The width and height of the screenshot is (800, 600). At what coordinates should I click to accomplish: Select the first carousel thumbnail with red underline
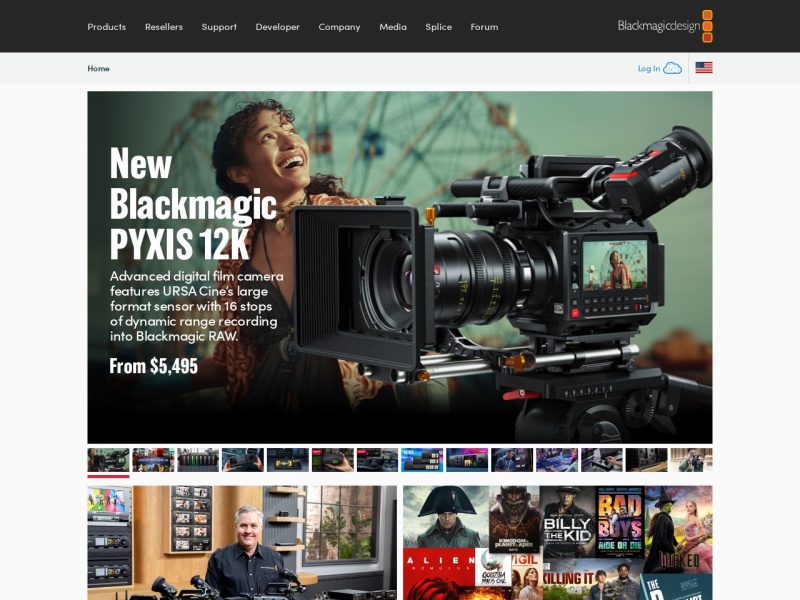pyautogui.click(x=108, y=460)
